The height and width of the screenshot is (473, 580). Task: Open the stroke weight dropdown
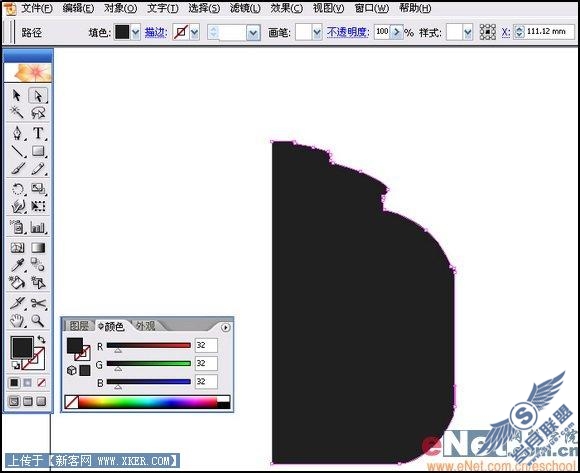tap(253, 33)
